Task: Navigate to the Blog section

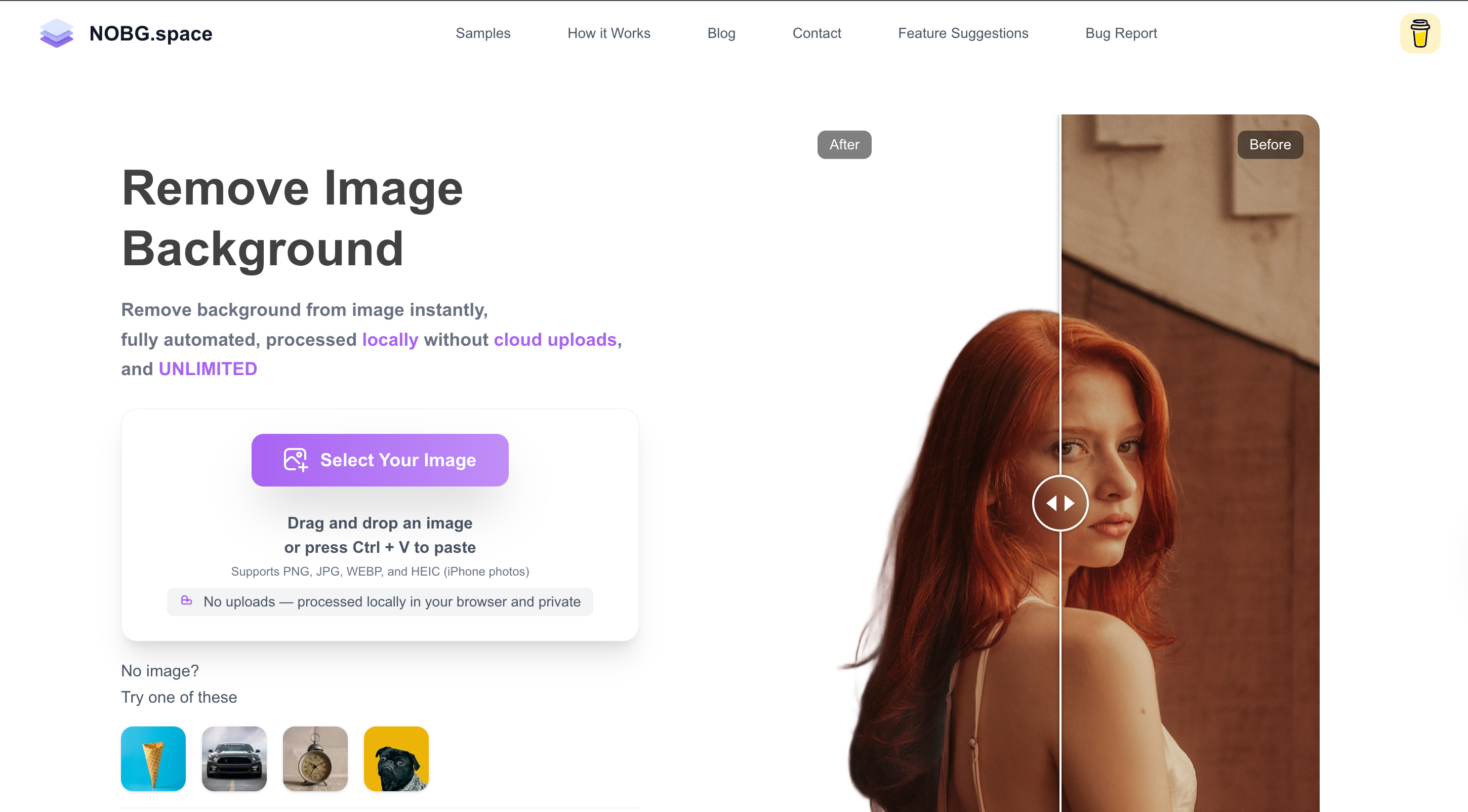Action: (x=721, y=33)
